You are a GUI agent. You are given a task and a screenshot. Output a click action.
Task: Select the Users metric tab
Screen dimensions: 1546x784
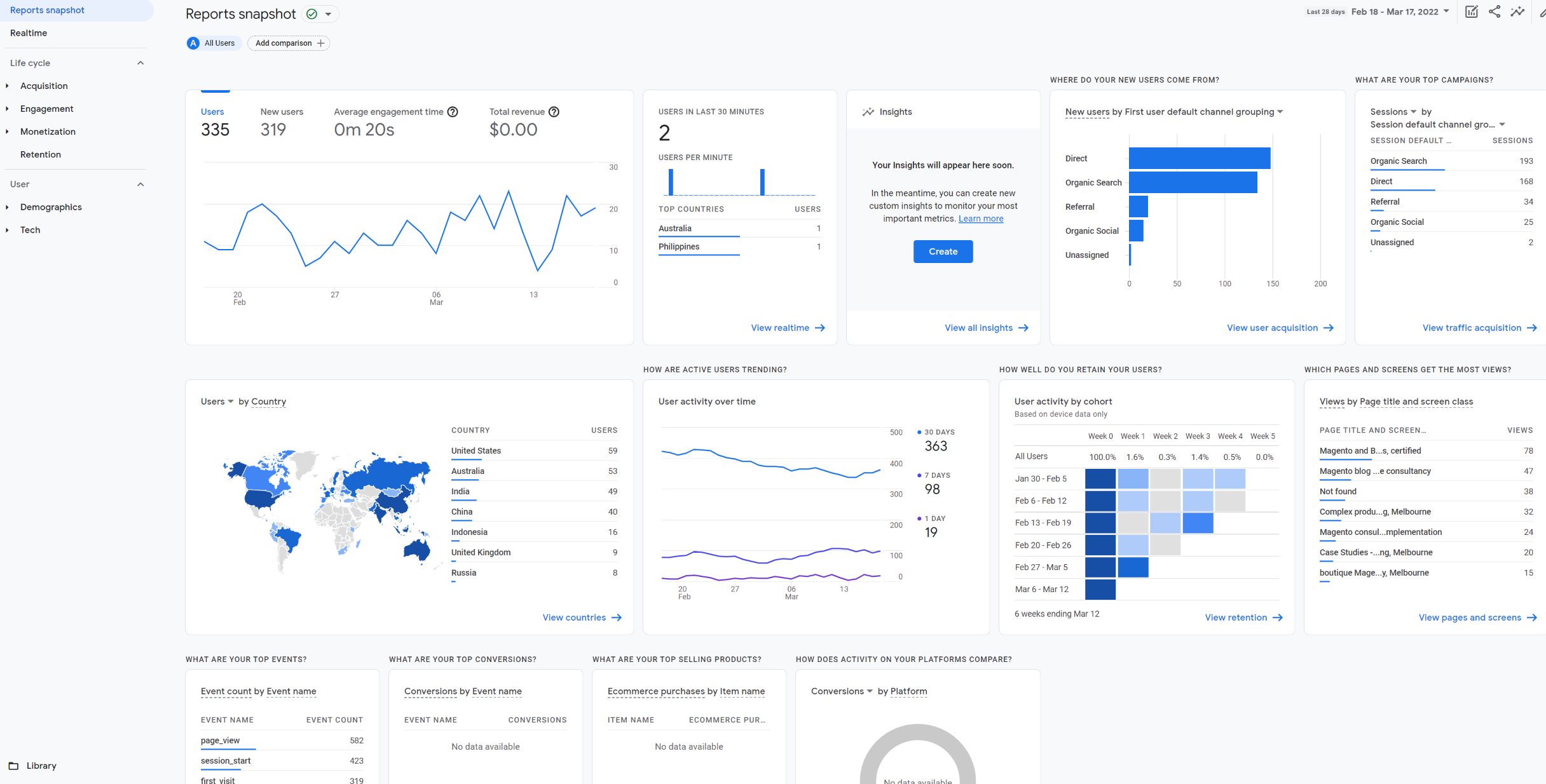click(x=215, y=122)
